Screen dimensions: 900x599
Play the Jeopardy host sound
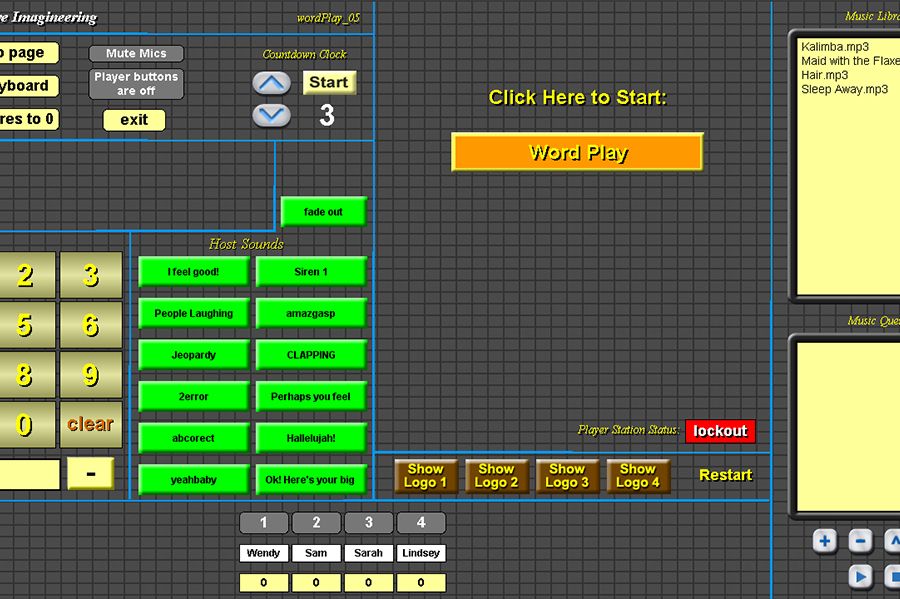tap(193, 355)
